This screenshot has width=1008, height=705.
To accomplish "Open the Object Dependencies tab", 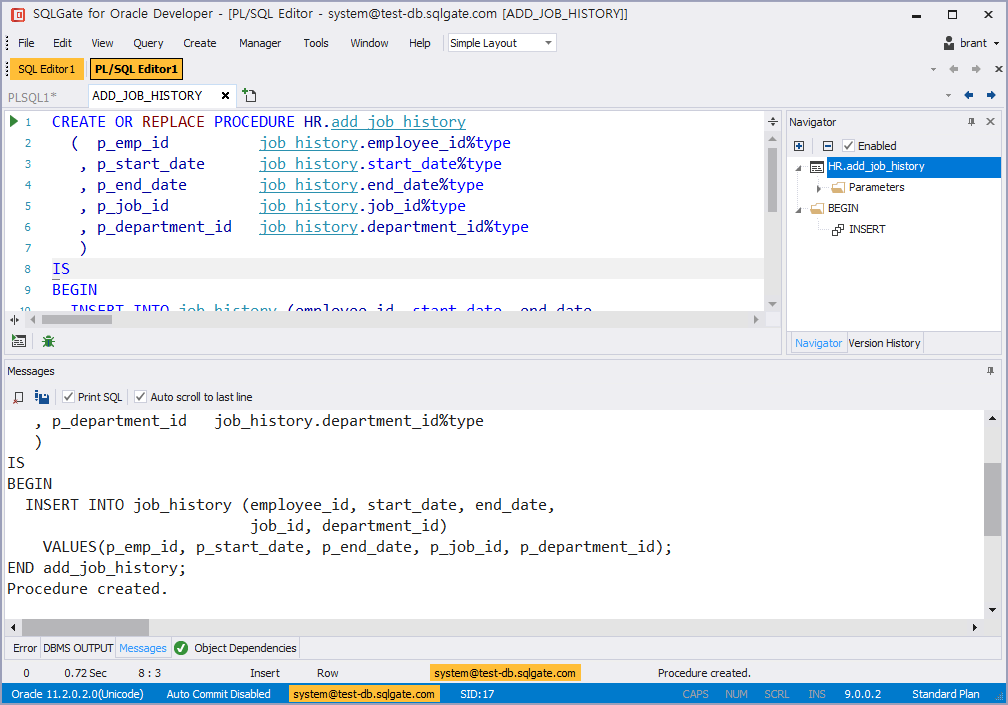I will pos(245,648).
